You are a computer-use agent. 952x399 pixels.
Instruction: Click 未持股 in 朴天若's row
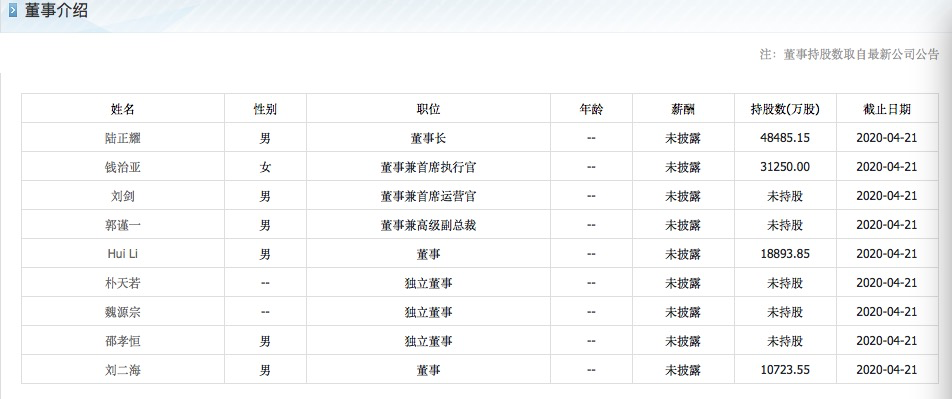click(x=785, y=283)
